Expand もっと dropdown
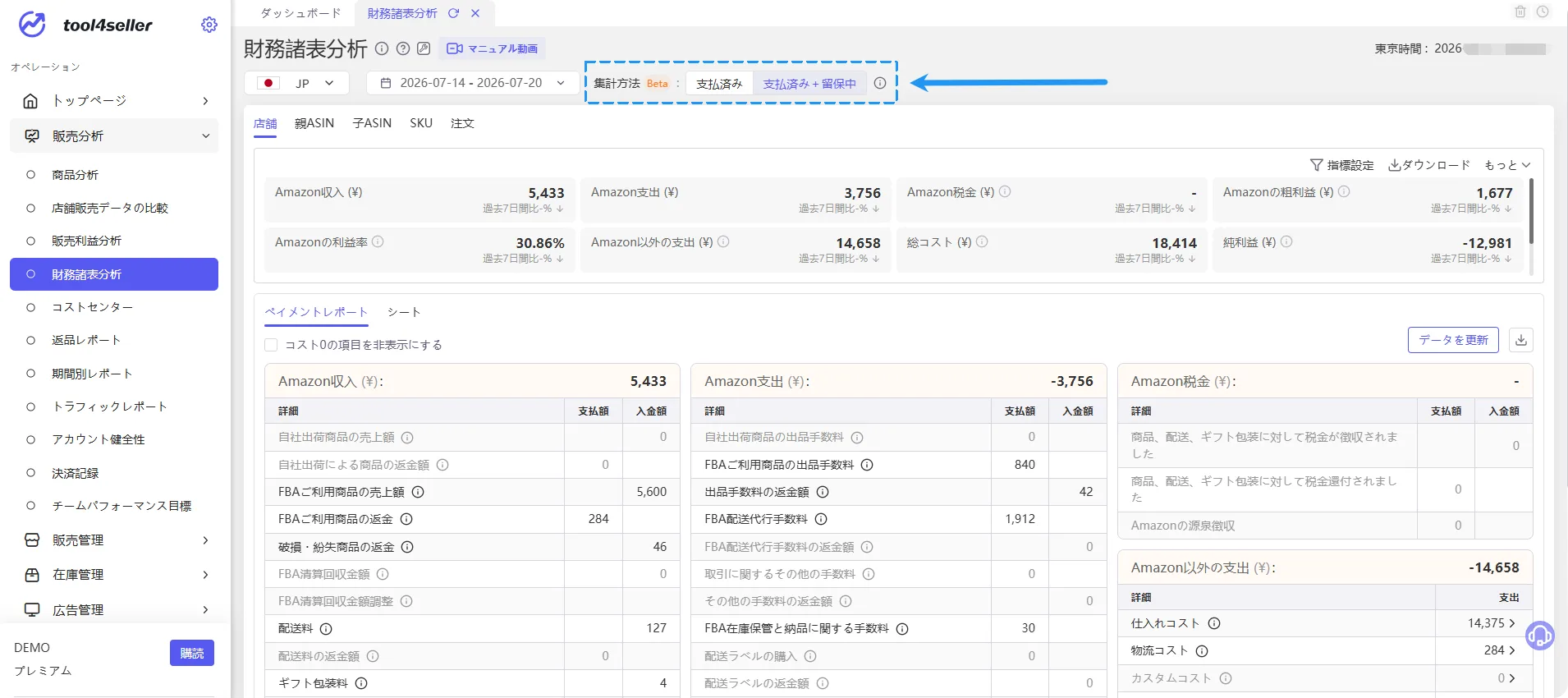 1507,165
